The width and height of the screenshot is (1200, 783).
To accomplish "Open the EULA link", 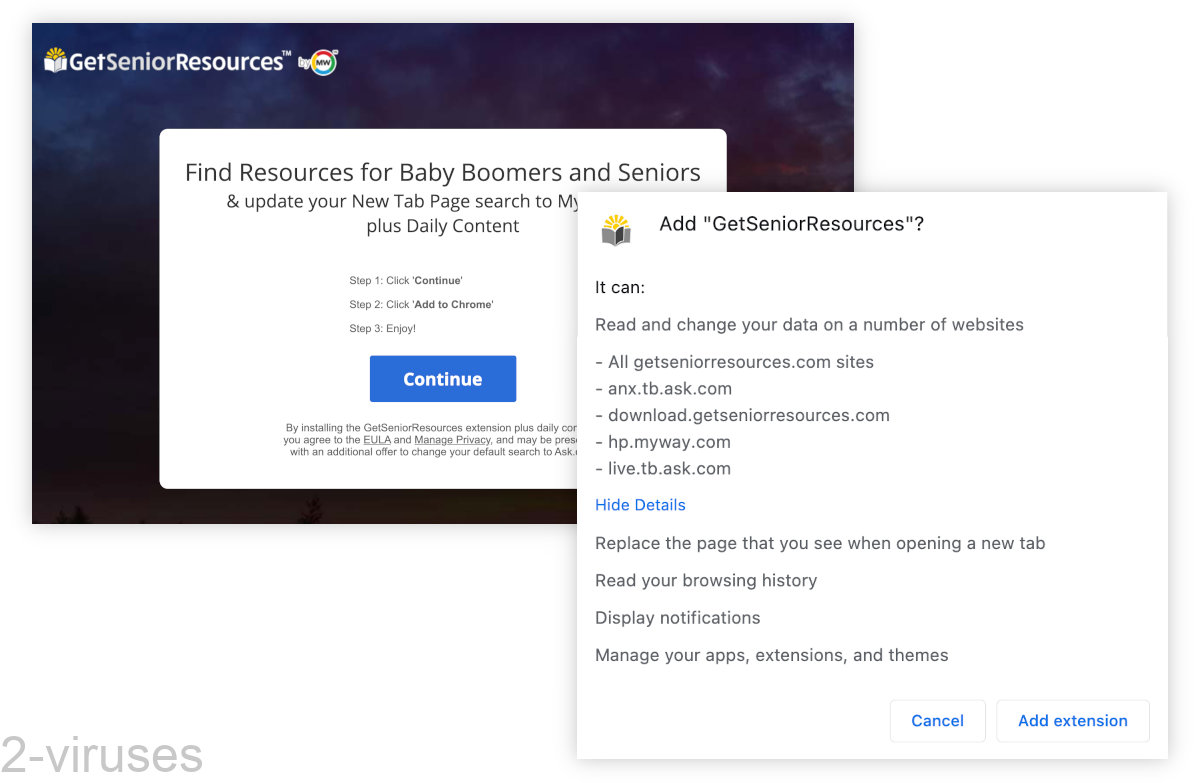I will (x=377, y=439).
